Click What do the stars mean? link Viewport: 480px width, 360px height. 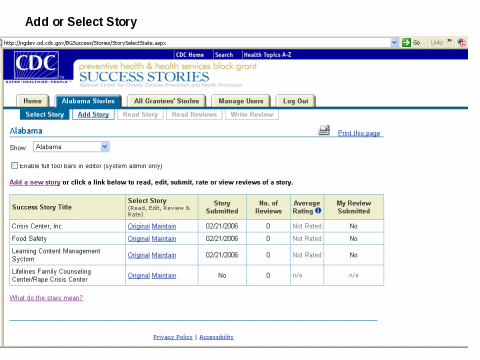46,298
